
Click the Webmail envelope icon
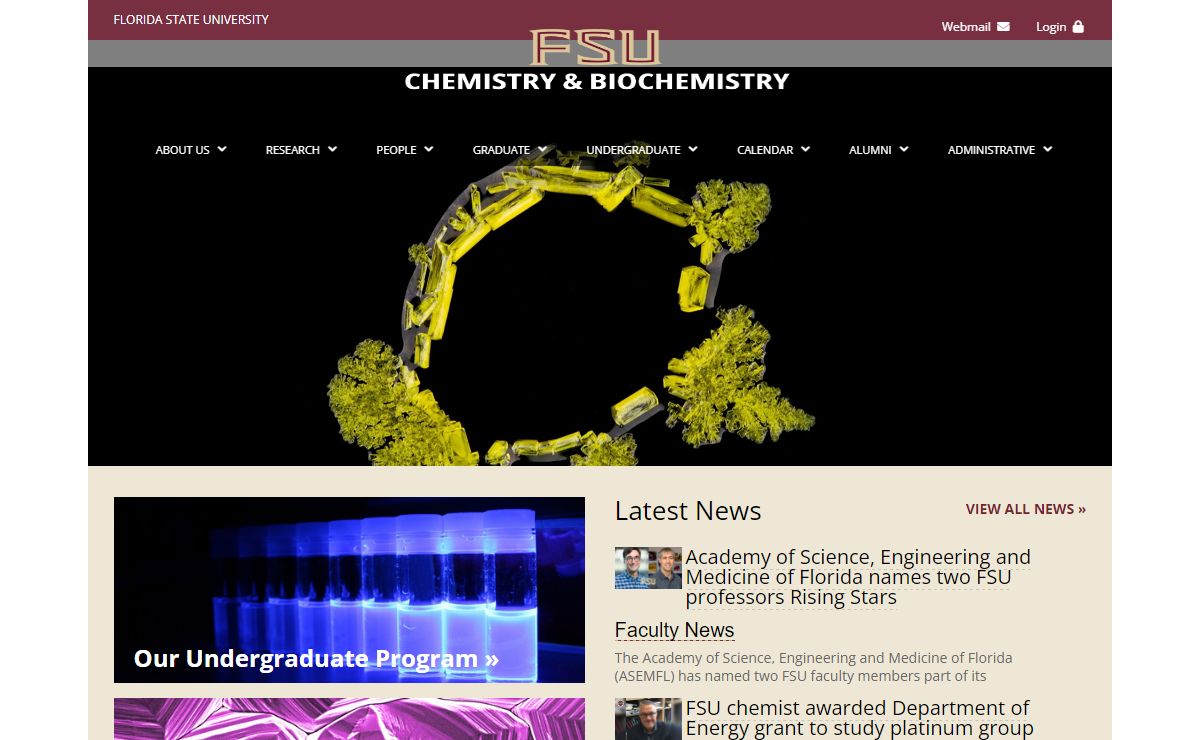(x=1003, y=27)
